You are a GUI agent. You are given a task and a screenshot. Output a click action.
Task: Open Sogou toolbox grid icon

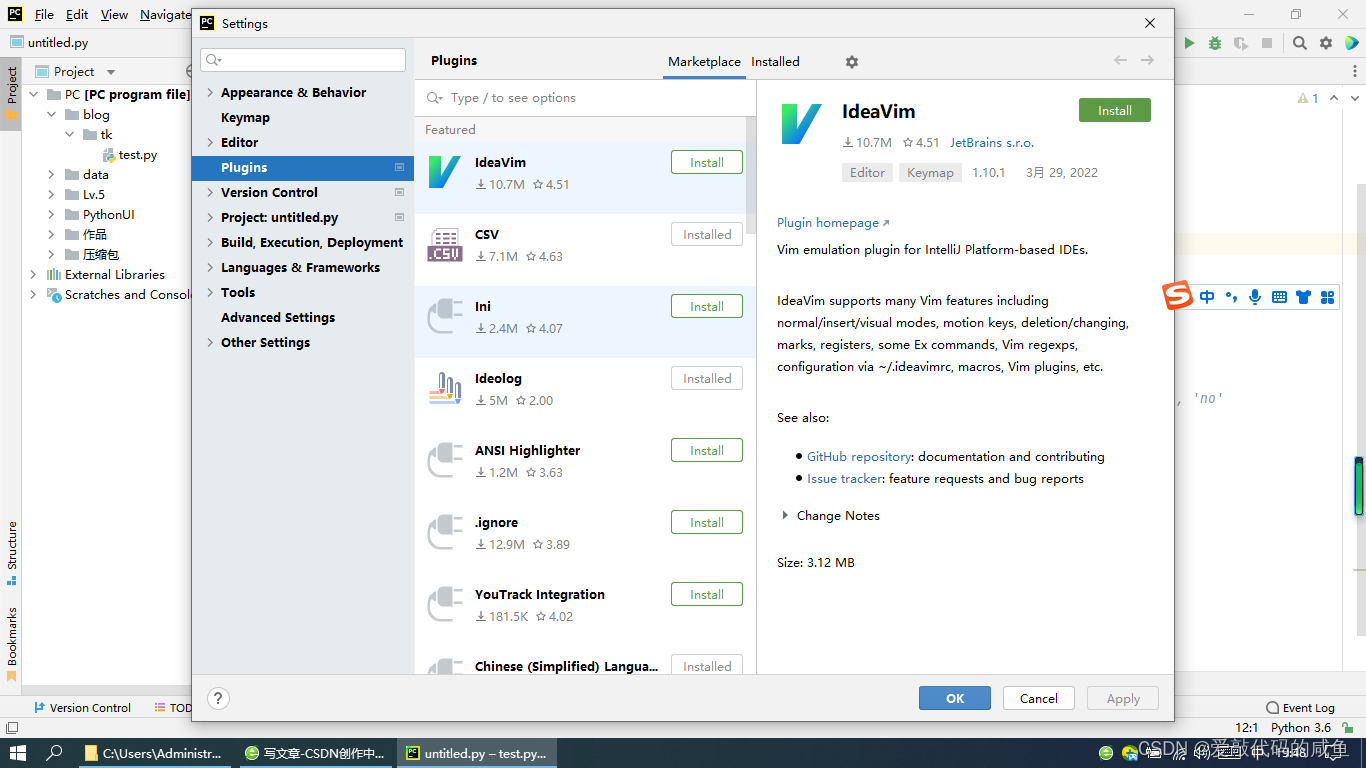pos(1328,297)
